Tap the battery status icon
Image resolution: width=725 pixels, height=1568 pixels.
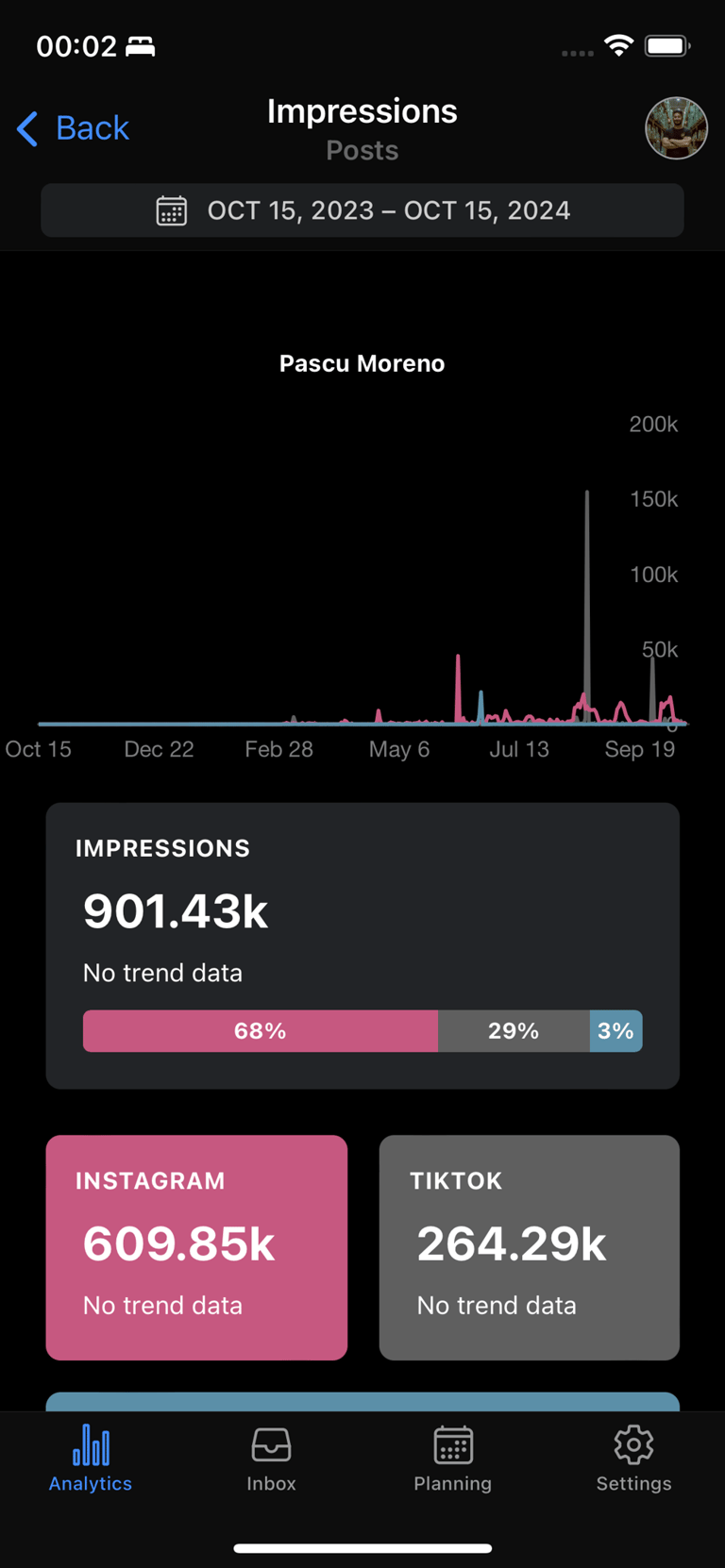(667, 45)
